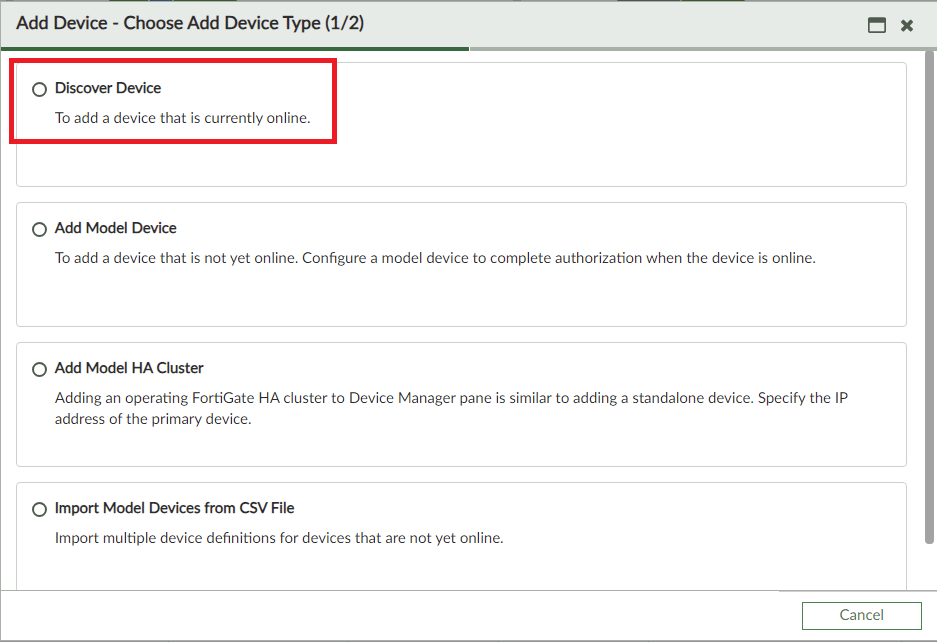The height and width of the screenshot is (642, 937).
Task: Select the Discover Device radio button
Action: click(x=39, y=89)
